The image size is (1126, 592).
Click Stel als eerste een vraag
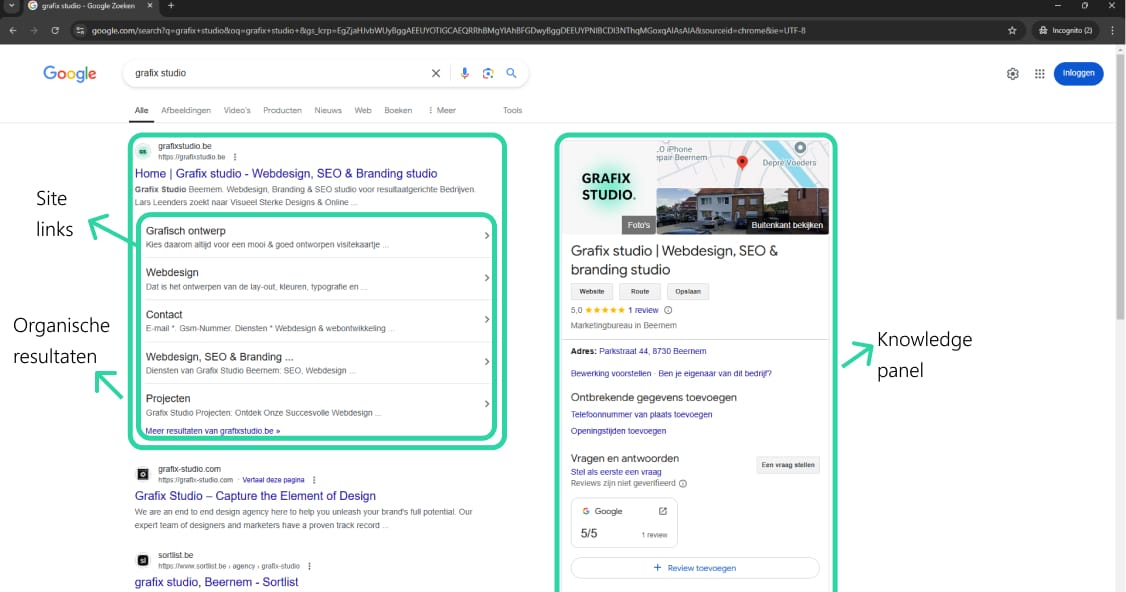[x=616, y=472]
